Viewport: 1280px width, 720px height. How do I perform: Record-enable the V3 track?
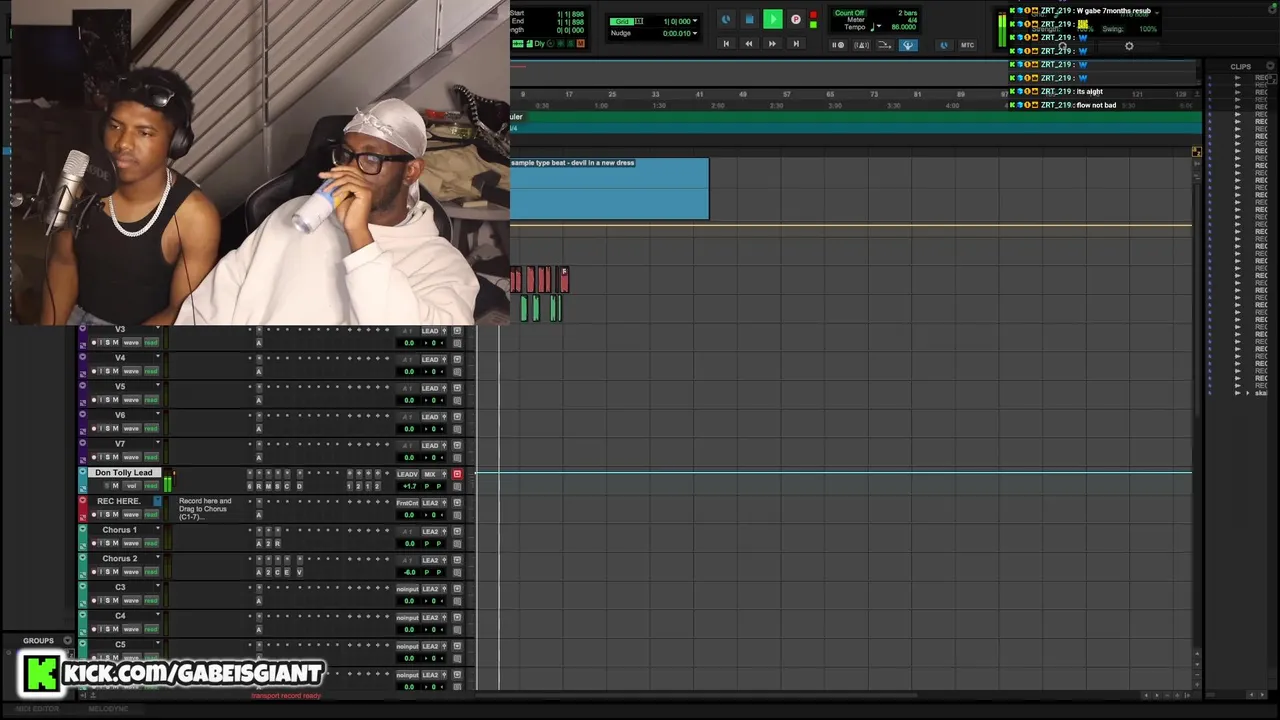tap(95, 343)
